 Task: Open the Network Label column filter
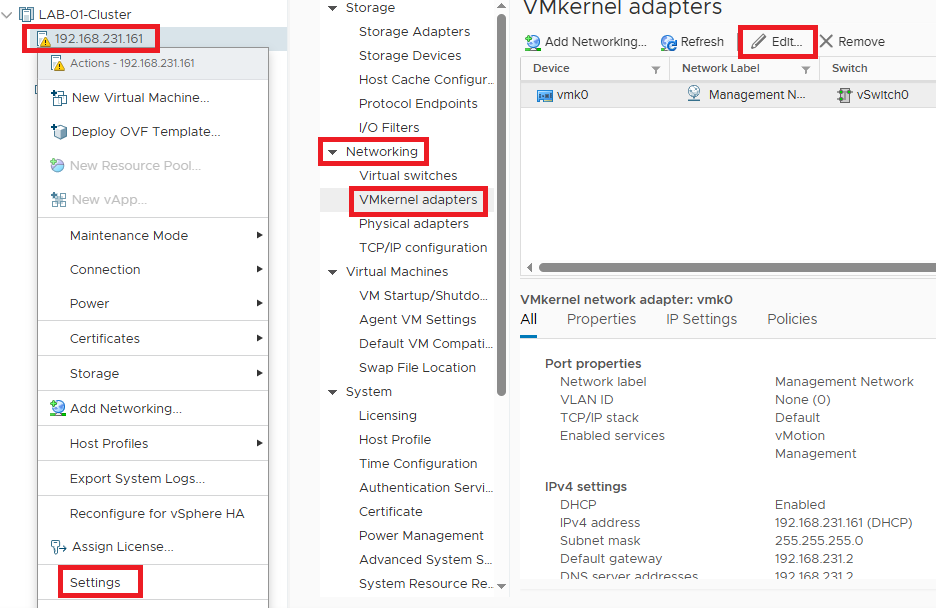(x=805, y=70)
